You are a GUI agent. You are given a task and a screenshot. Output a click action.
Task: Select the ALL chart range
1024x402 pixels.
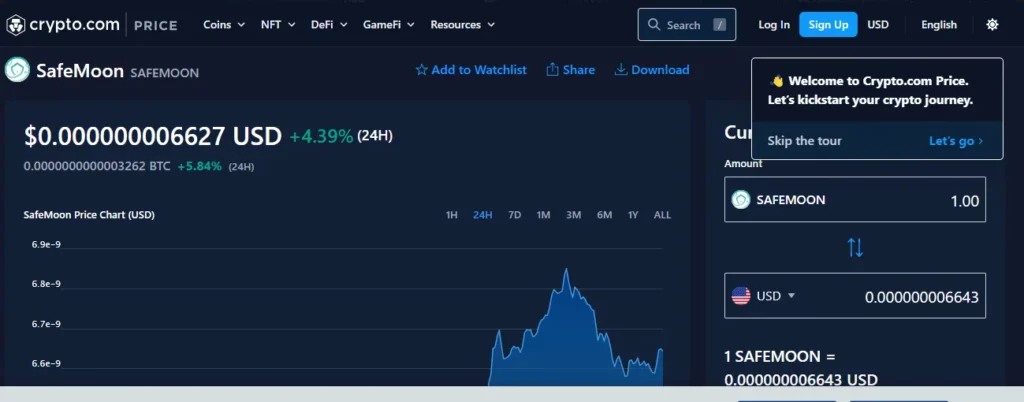(662, 215)
